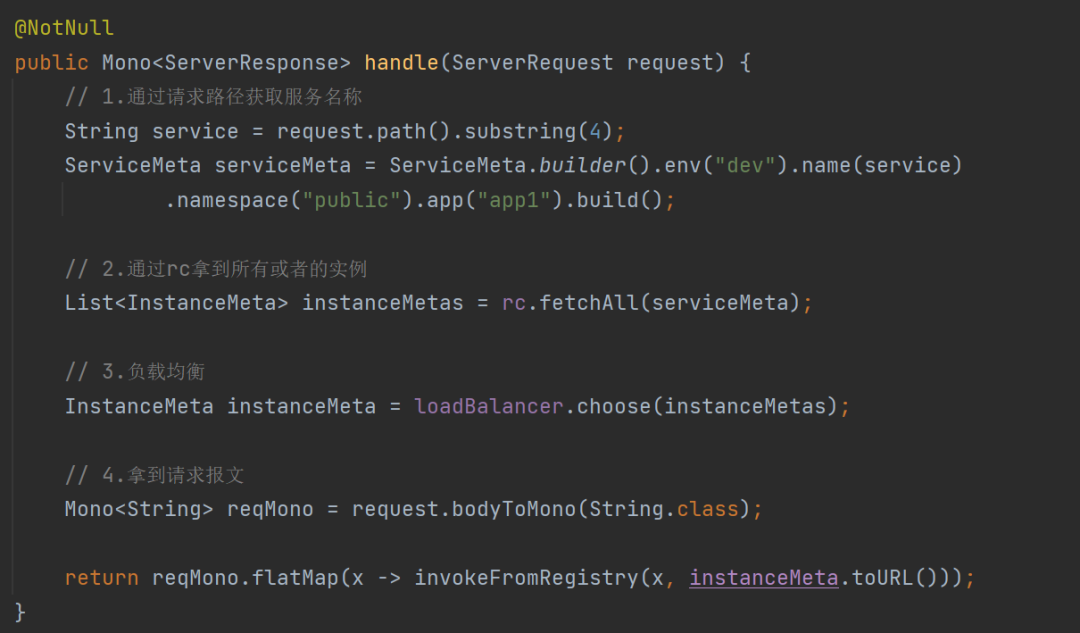Click comment '// 1.通过请求路径获取服务名称'

(x=214, y=96)
